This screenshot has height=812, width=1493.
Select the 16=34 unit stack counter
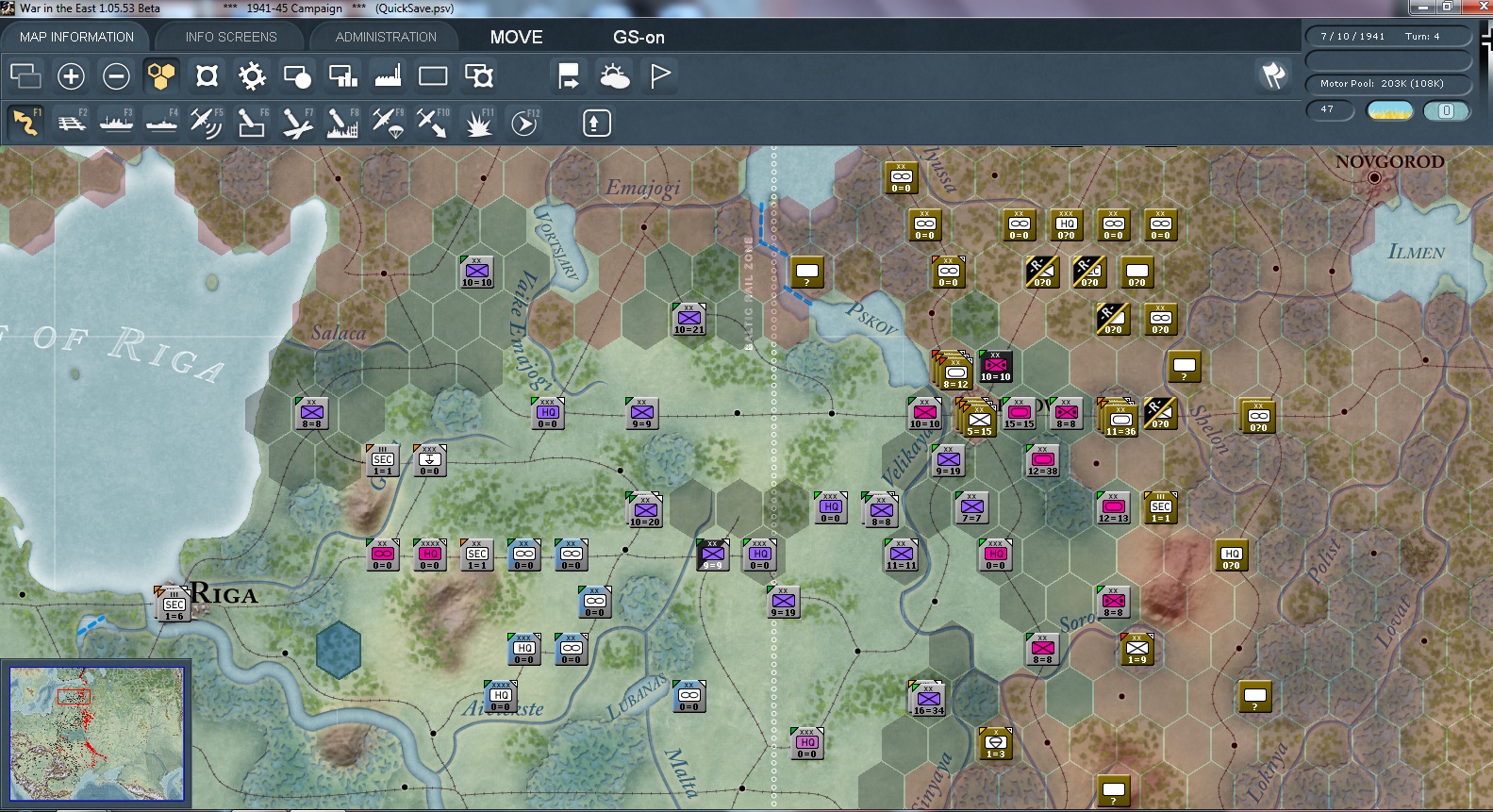[928, 698]
